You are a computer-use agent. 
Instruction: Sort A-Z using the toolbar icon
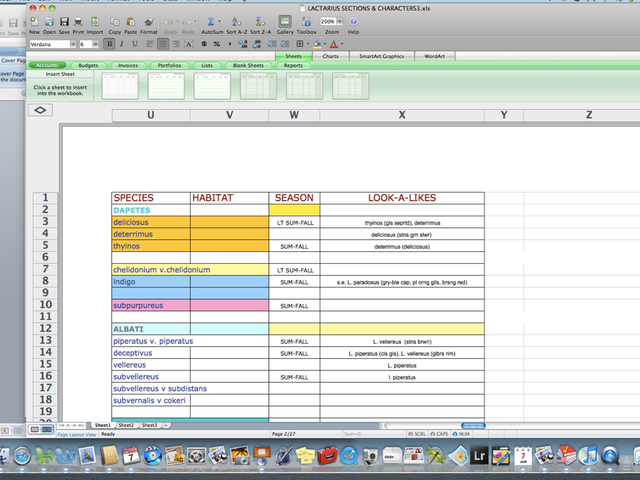click(x=237, y=22)
